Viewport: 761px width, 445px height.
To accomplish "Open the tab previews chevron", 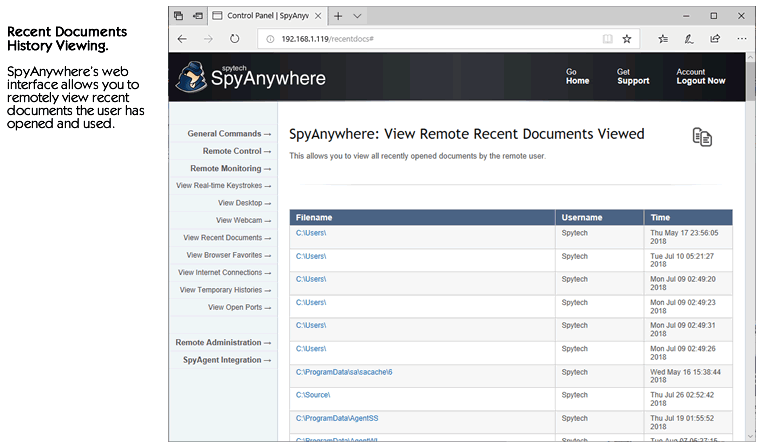I will tap(357, 16).
